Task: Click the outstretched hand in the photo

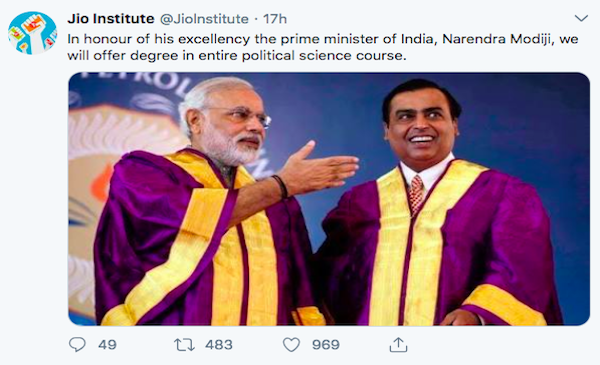Action: tap(321, 167)
